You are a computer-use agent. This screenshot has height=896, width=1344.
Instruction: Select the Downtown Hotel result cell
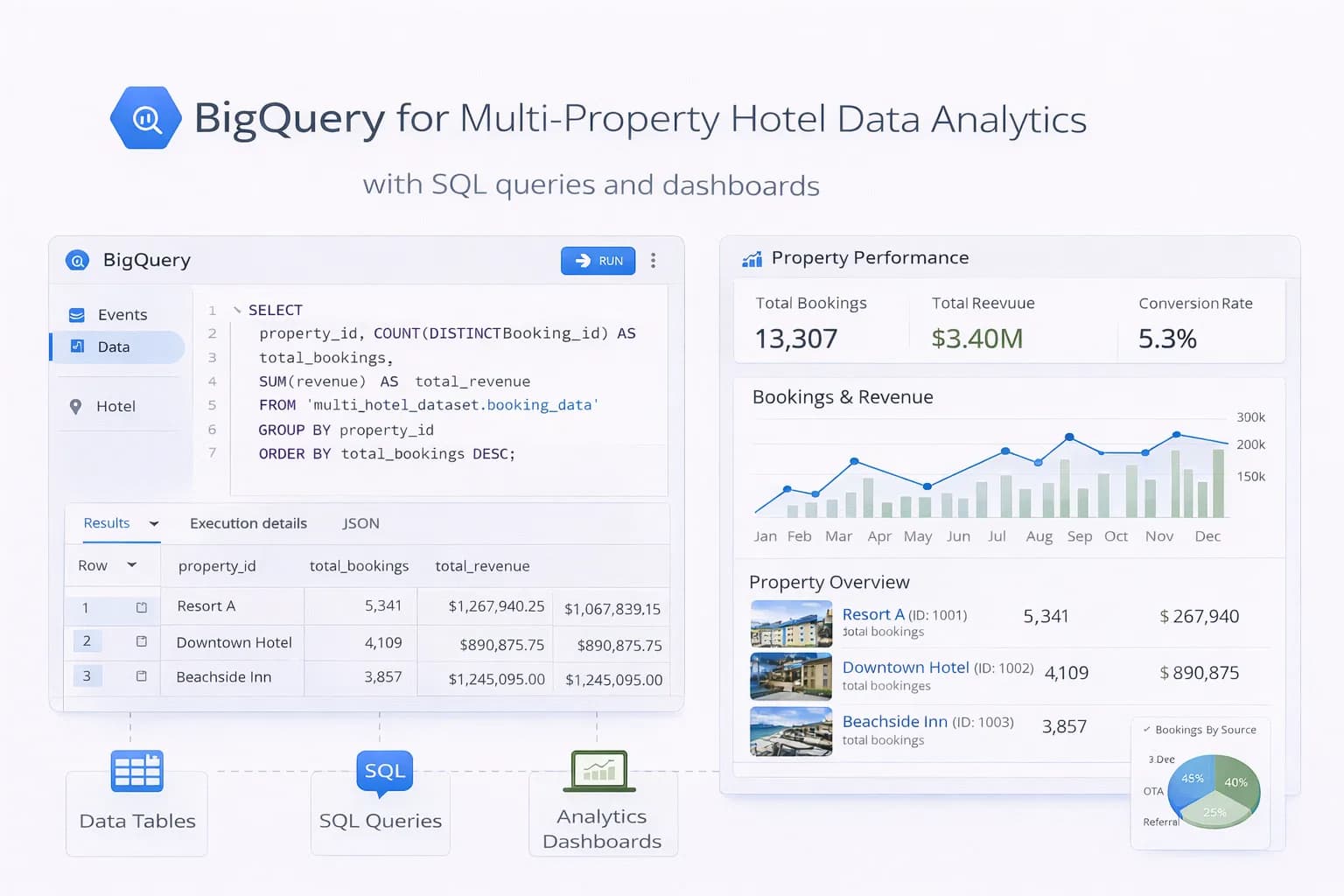click(x=234, y=642)
